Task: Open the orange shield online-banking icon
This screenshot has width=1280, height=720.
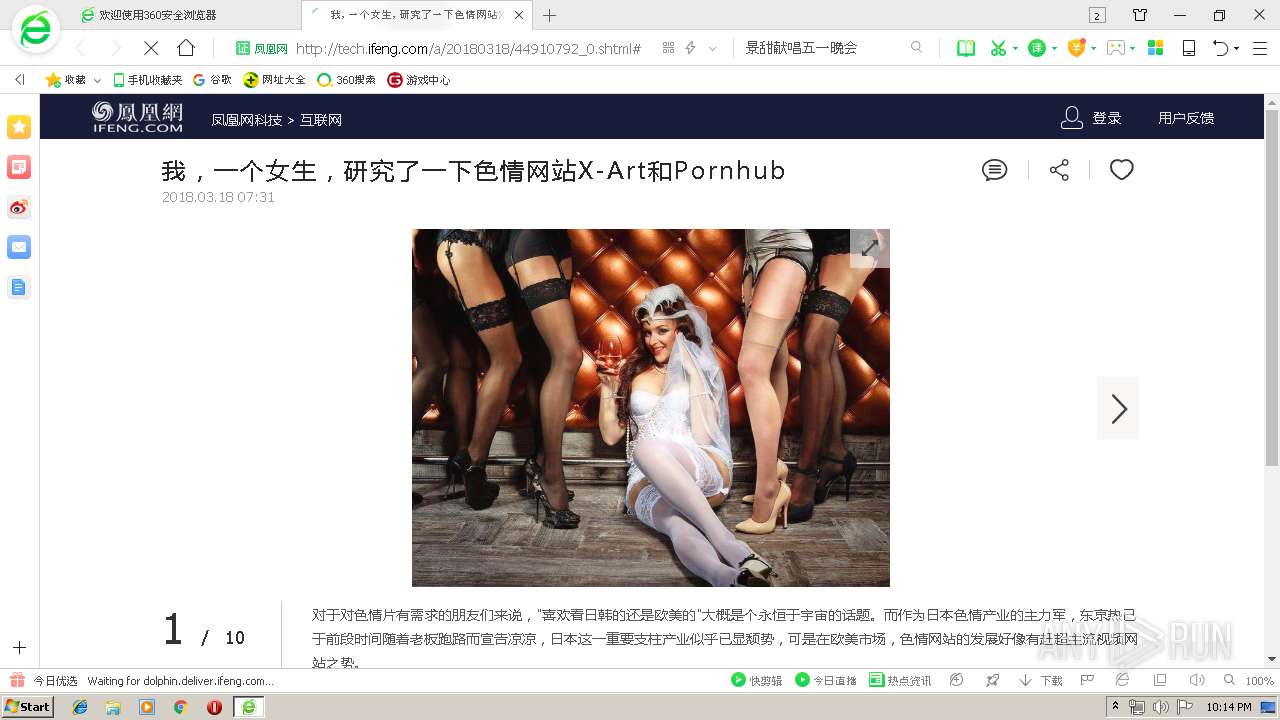Action: [1076, 48]
